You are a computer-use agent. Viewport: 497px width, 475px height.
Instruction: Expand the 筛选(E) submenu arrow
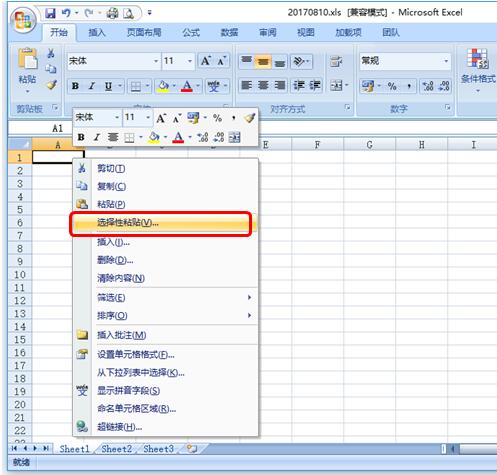(x=249, y=297)
